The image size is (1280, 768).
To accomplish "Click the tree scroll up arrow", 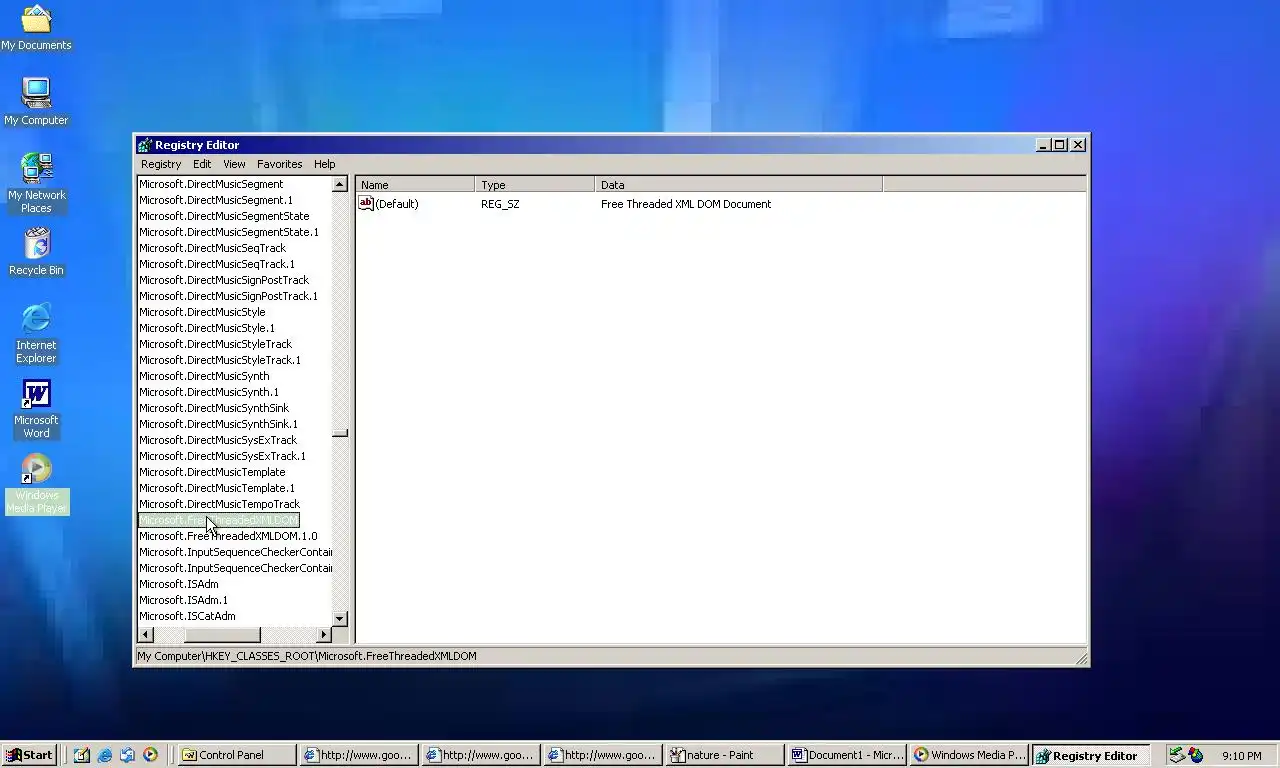I will tap(340, 185).
